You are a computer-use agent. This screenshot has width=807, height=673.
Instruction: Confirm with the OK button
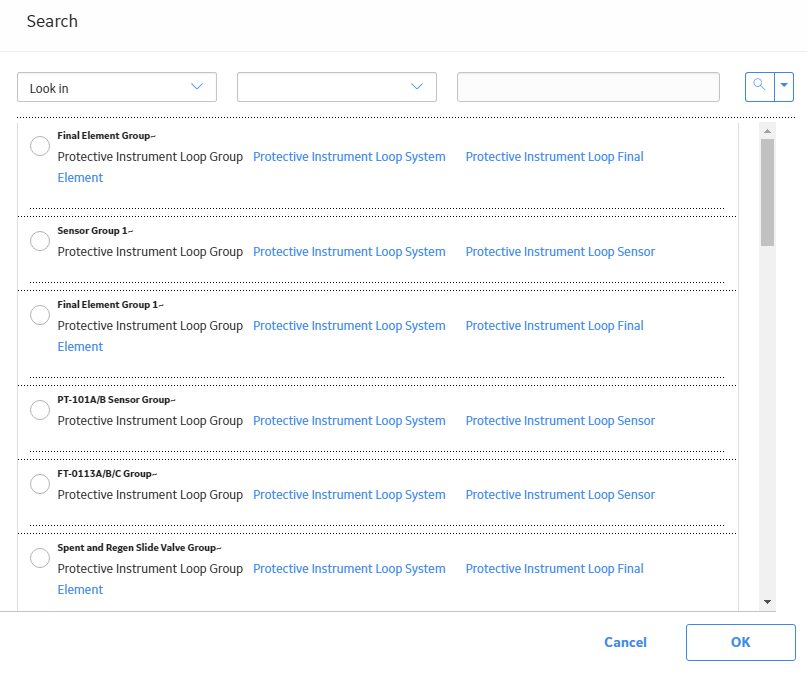tap(741, 642)
